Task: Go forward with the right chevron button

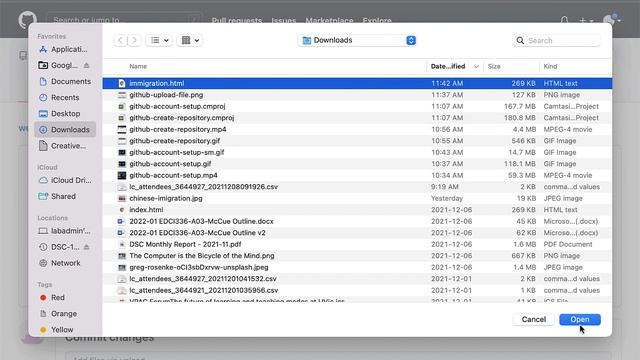Action: click(x=134, y=40)
